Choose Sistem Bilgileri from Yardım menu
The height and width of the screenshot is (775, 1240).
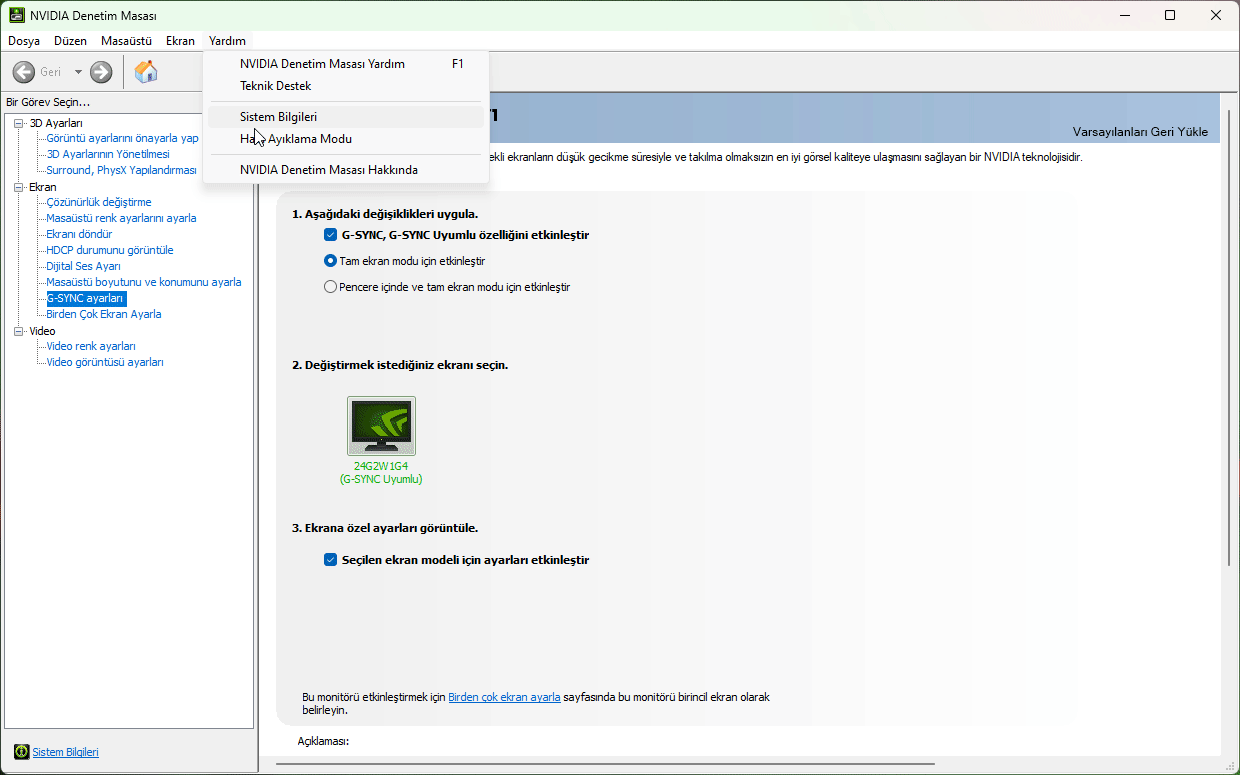[x=345, y=117]
